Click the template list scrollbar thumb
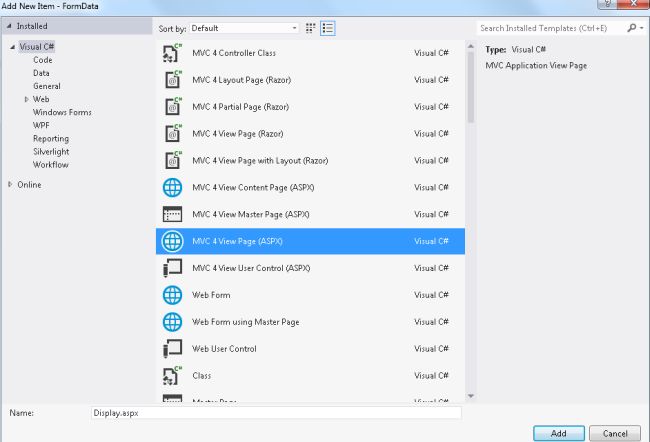Screen dimensions: 650x442 click(x=471, y=86)
